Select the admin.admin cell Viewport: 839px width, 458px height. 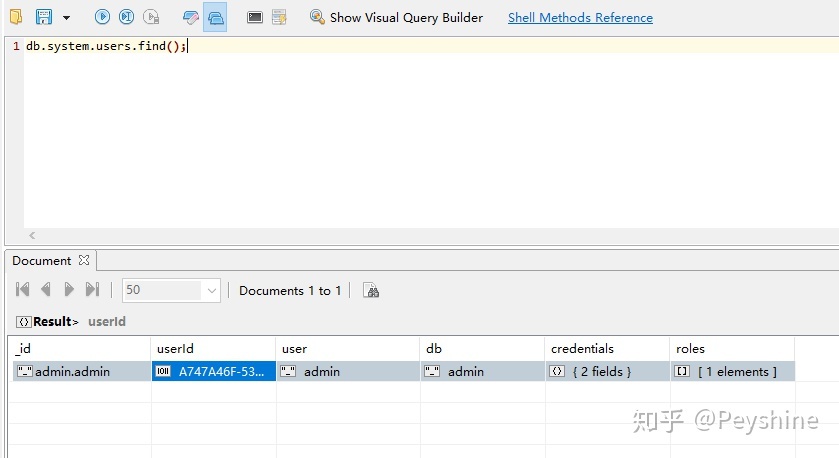82,371
